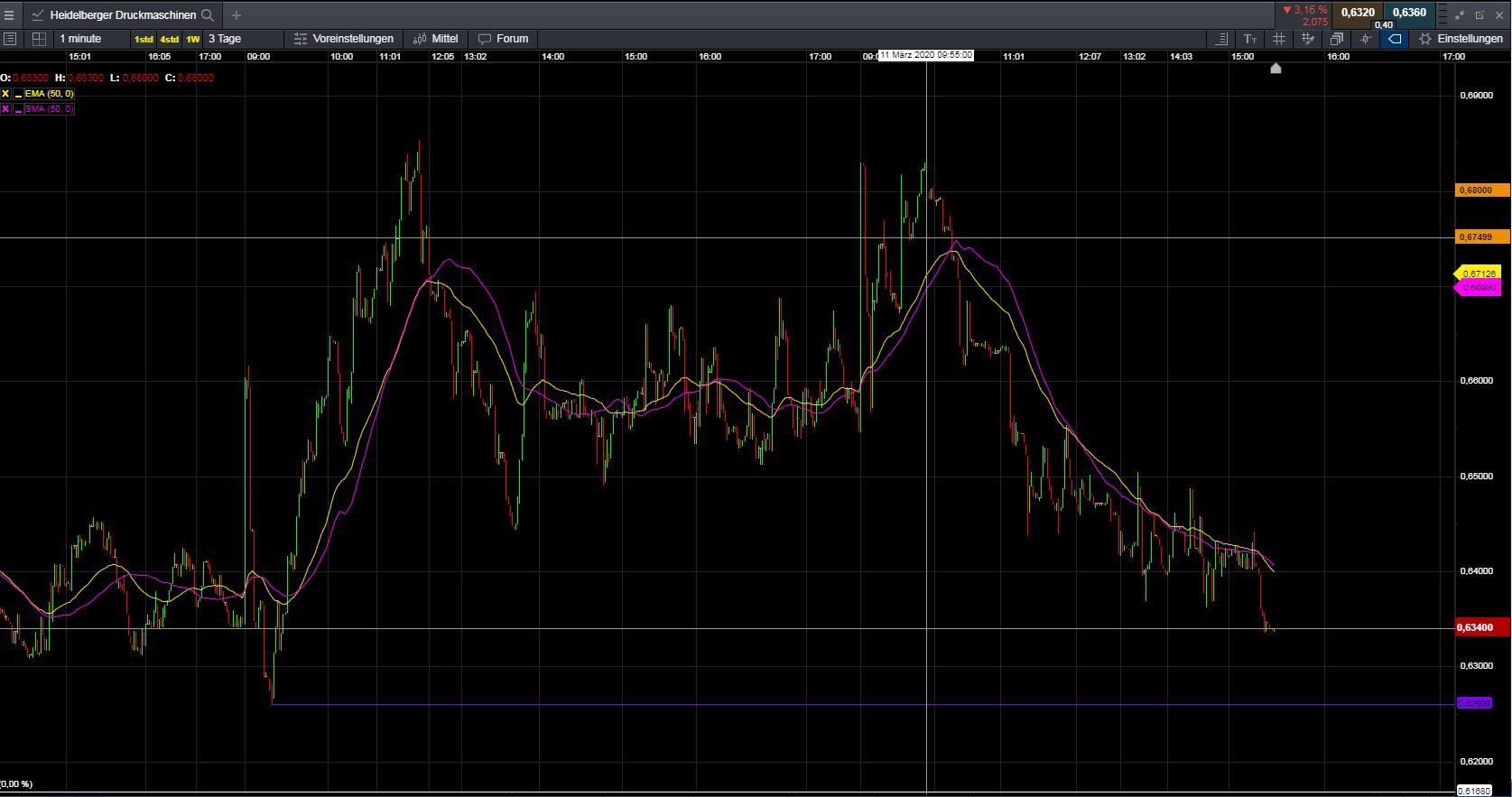
Task: Toggle the crosshair cursor tool
Action: point(1366,39)
